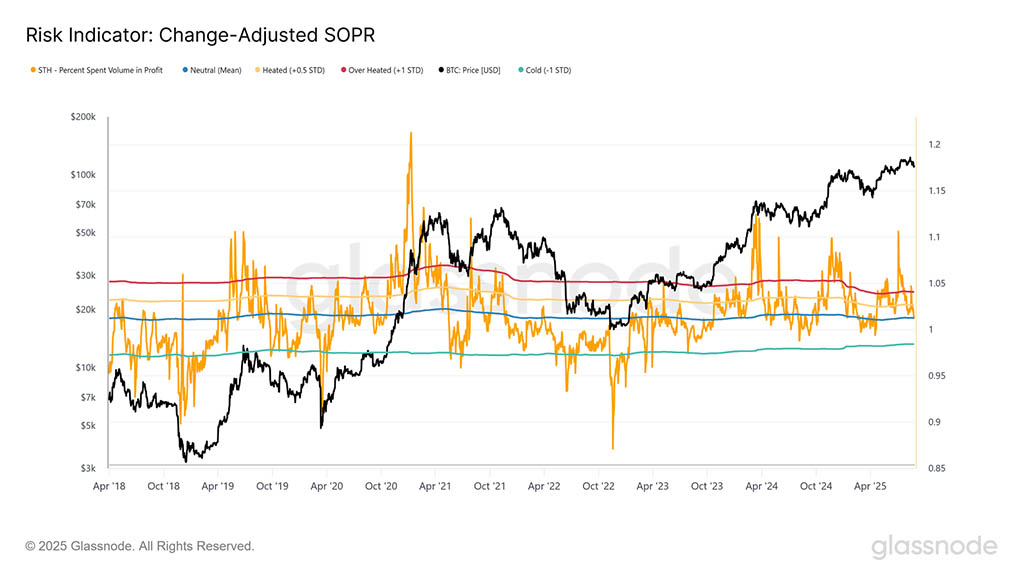Toggle the Neutral (Mean) legend entry
Viewport: 1024px width, 576px height.
coord(212,70)
